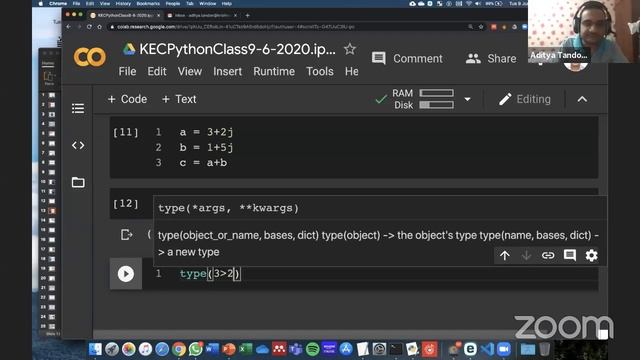The height and width of the screenshot is (360, 640).
Task: Open PowerPoint from the dock
Action: (x=229, y=349)
